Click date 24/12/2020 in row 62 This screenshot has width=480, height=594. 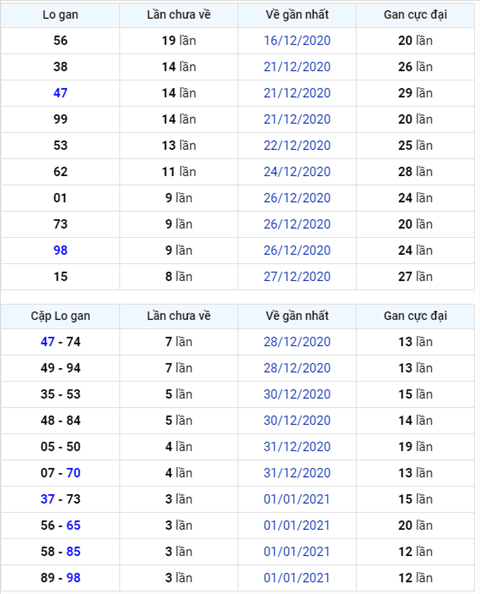[297, 172]
